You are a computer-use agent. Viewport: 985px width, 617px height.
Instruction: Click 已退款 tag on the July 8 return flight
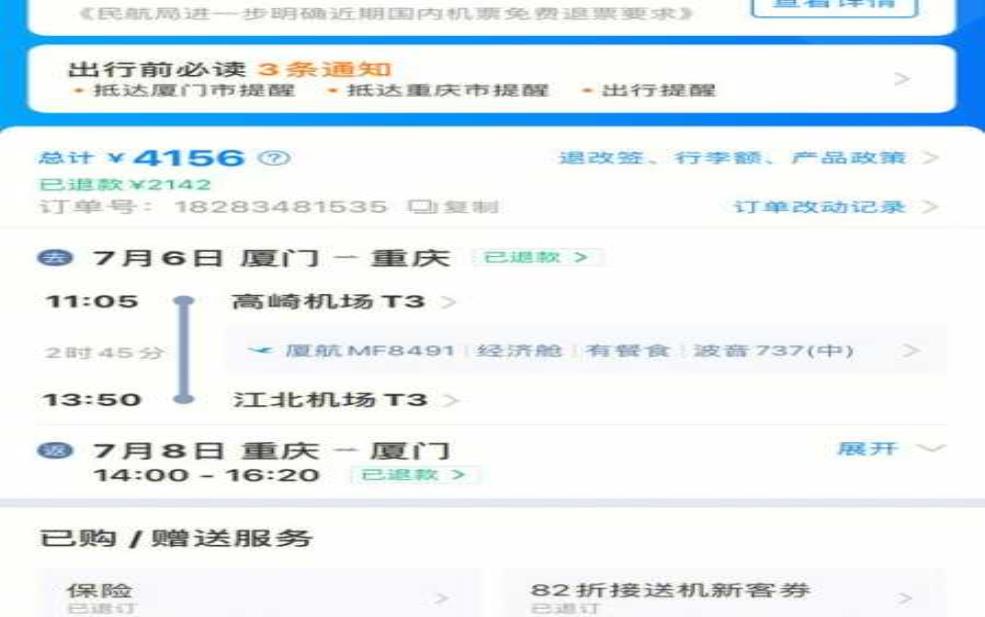pyautogui.click(x=414, y=475)
